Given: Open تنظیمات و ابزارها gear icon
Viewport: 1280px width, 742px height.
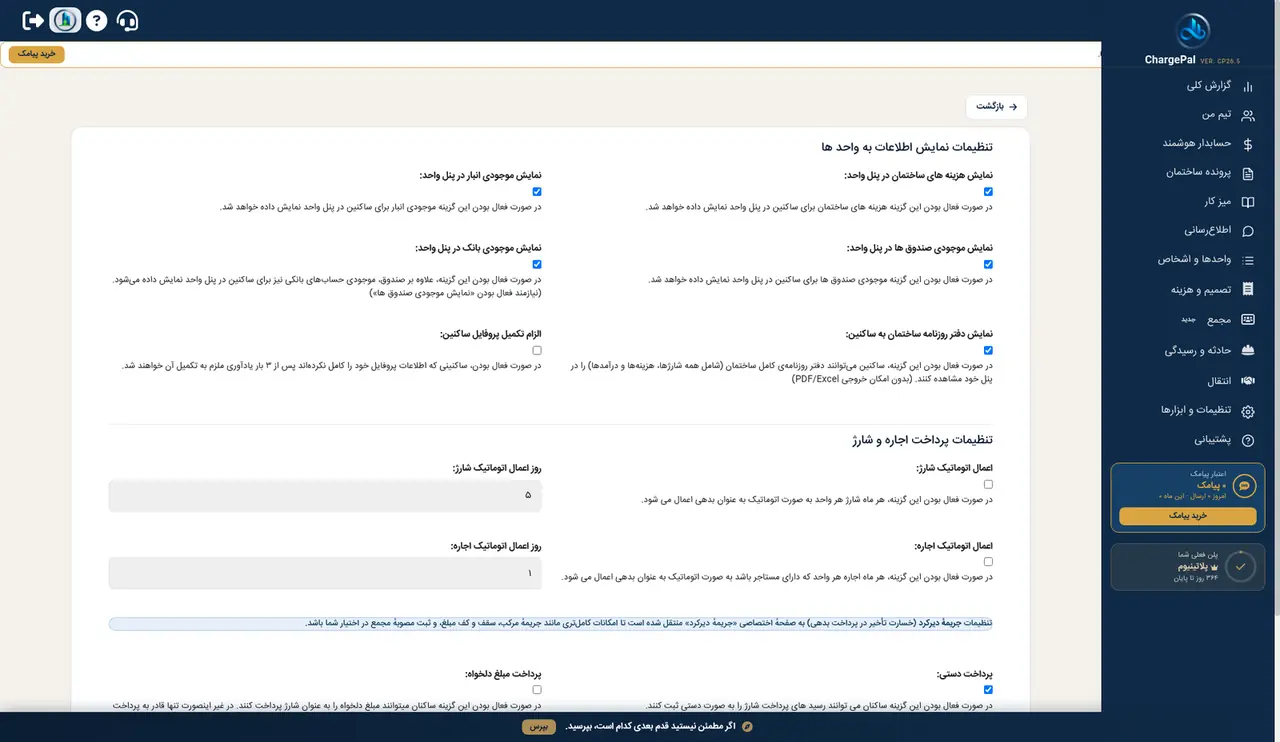Looking at the screenshot, I should pos(1247,411).
